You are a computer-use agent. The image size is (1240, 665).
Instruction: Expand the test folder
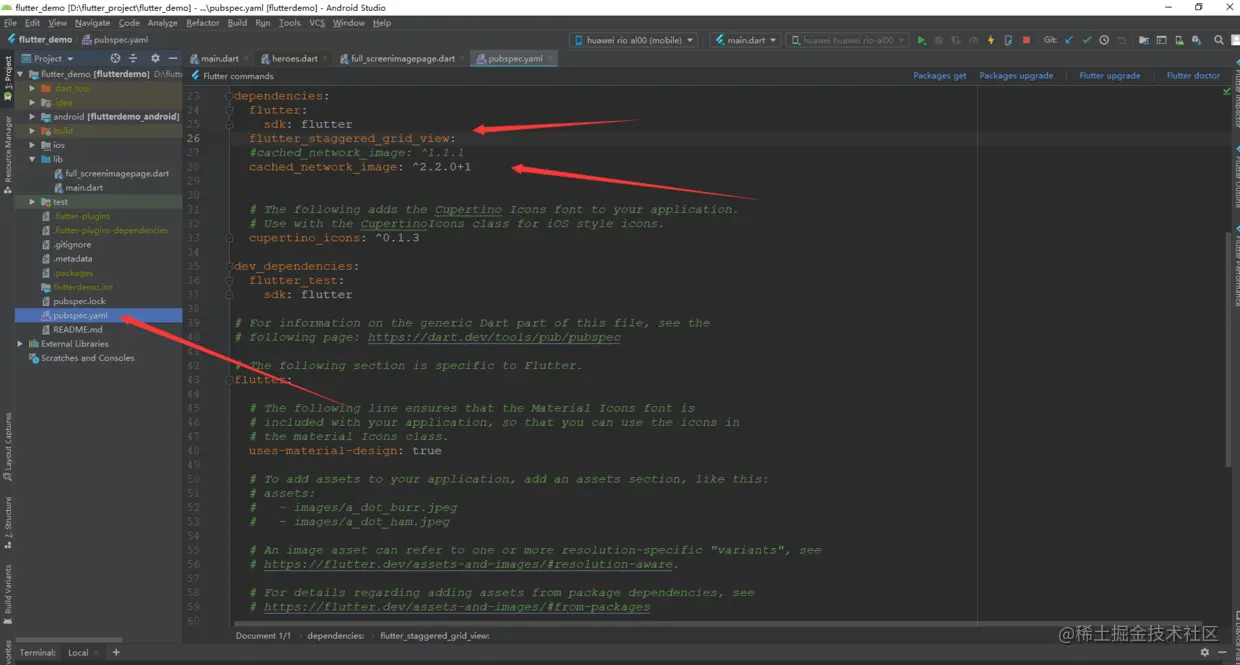[x=33, y=202]
